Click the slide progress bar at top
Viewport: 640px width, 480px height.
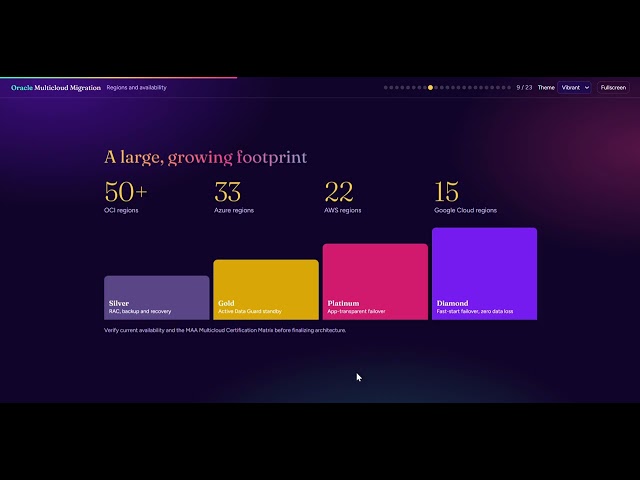point(118,78)
